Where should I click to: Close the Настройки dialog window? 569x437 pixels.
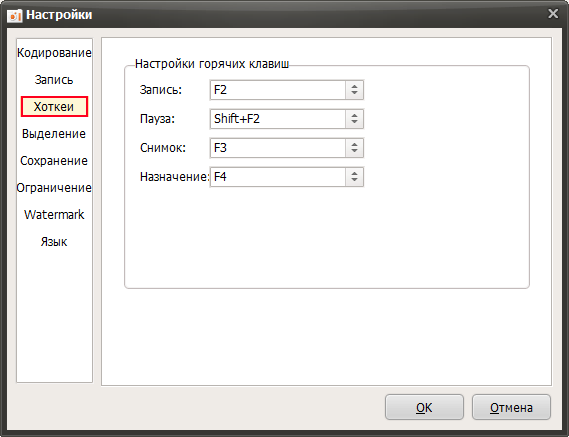[x=553, y=14]
